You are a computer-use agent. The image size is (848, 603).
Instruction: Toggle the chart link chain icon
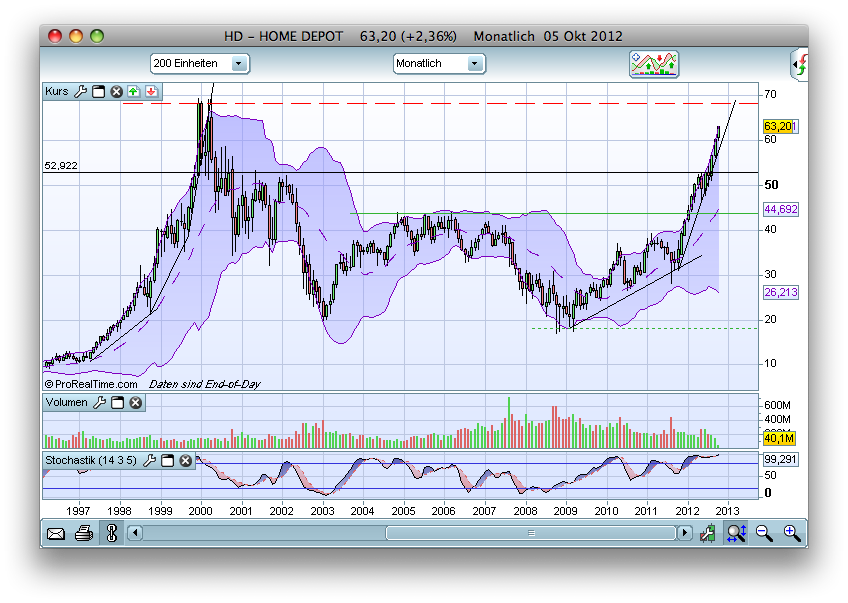(112, 533)
